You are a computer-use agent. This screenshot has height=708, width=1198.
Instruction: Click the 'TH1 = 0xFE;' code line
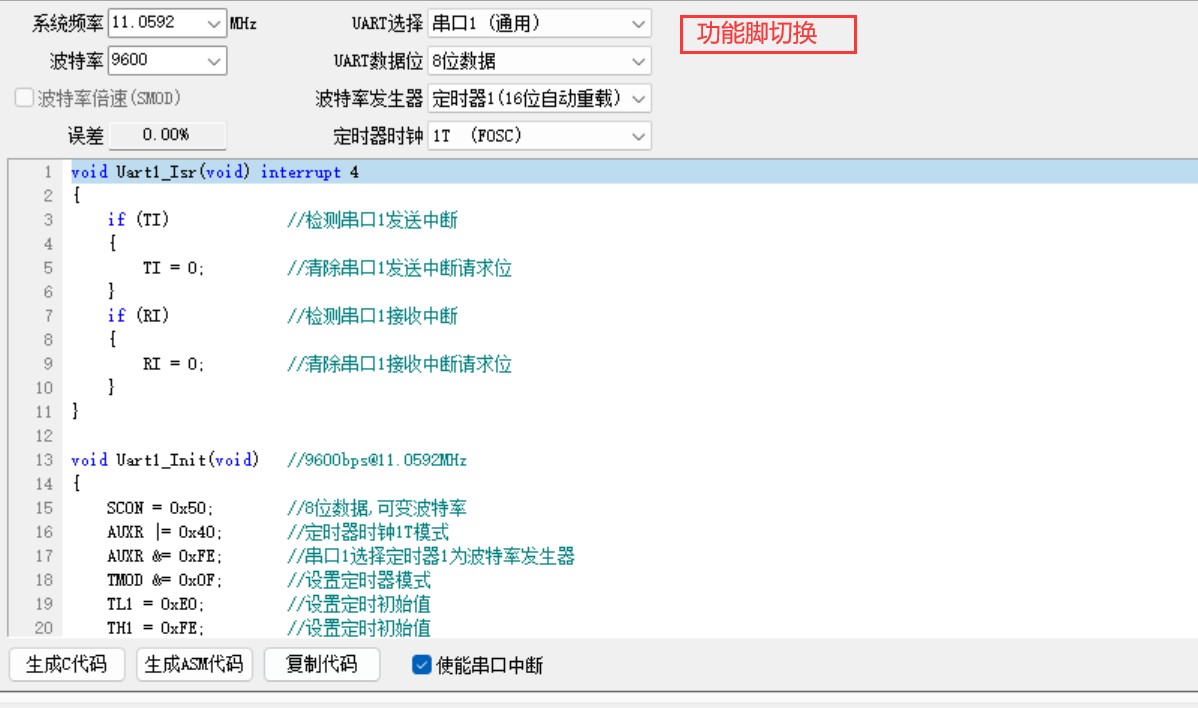156,628
